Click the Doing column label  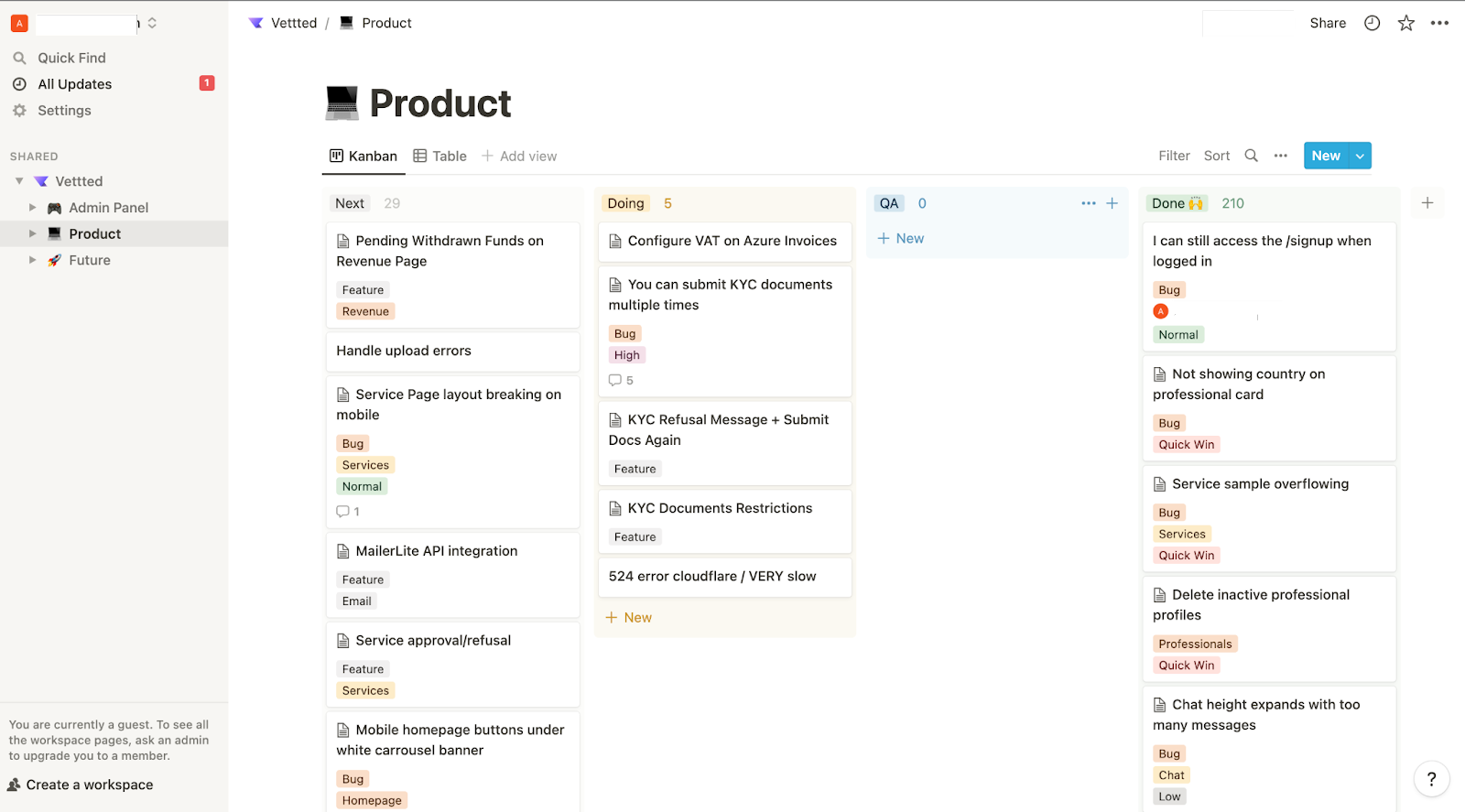click(625, 203)
